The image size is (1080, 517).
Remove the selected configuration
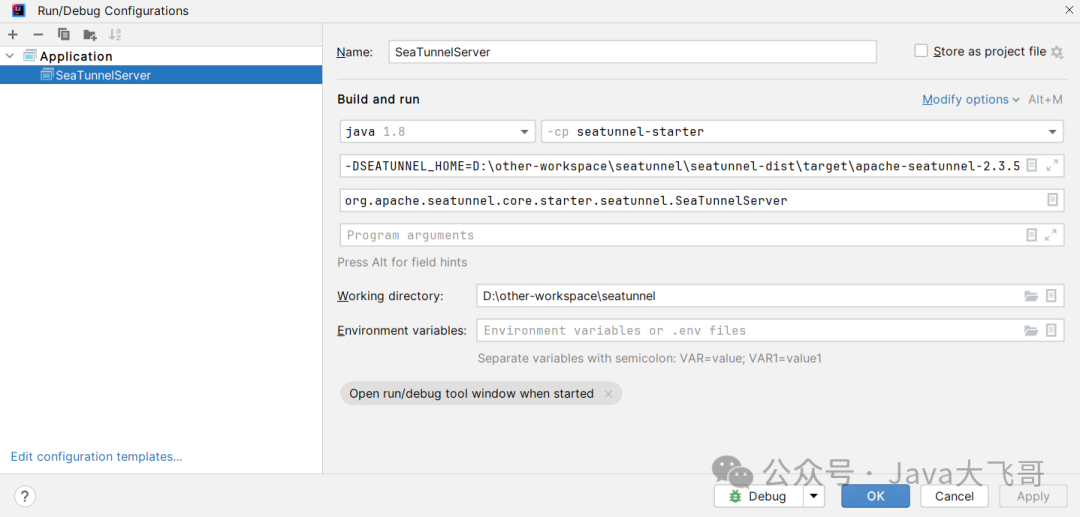[39, 34]
